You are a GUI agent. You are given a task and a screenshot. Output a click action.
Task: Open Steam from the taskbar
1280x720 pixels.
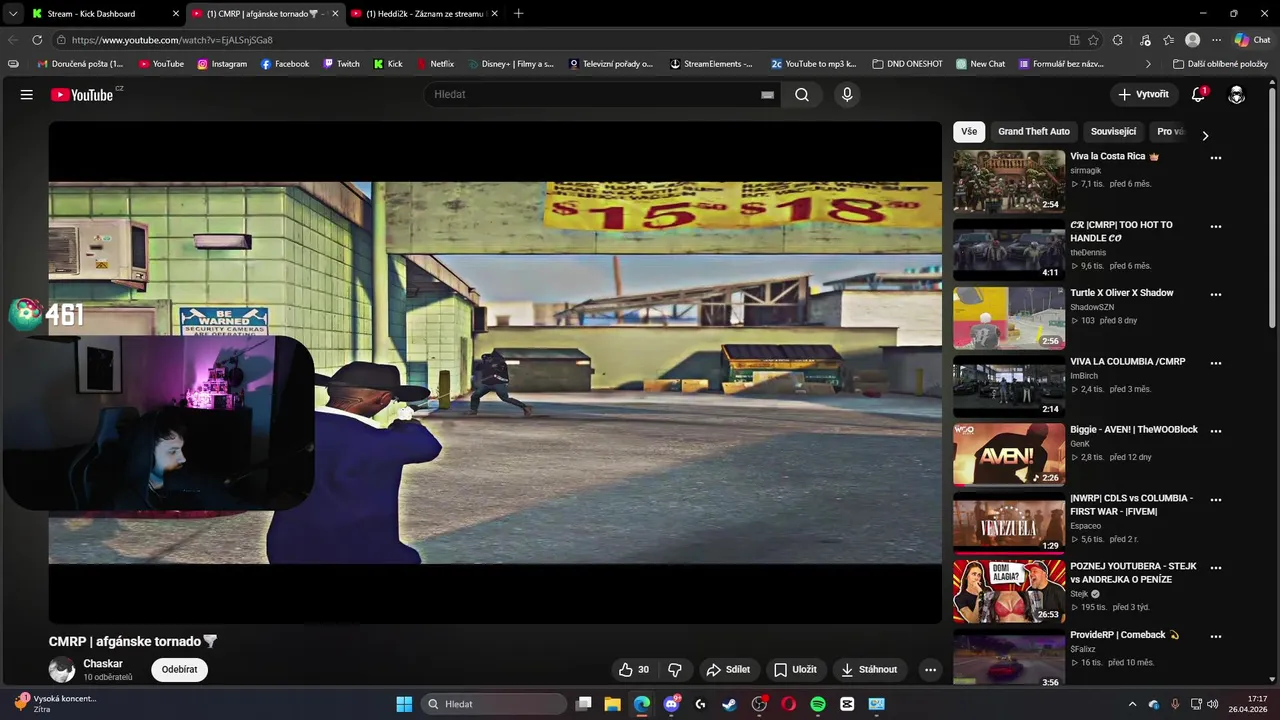[x=729, y=704]
